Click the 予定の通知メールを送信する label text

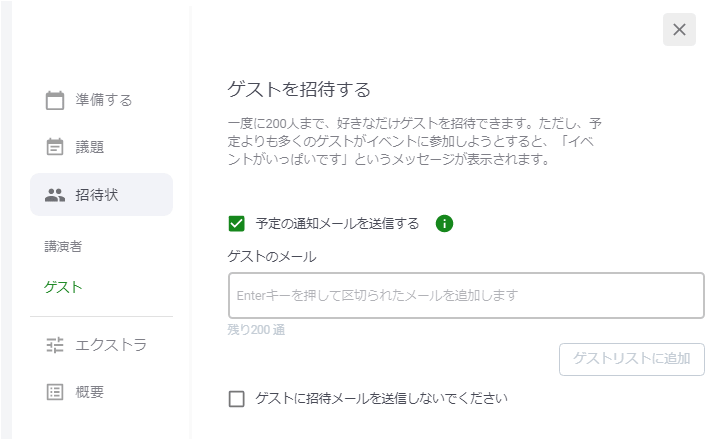337,224
